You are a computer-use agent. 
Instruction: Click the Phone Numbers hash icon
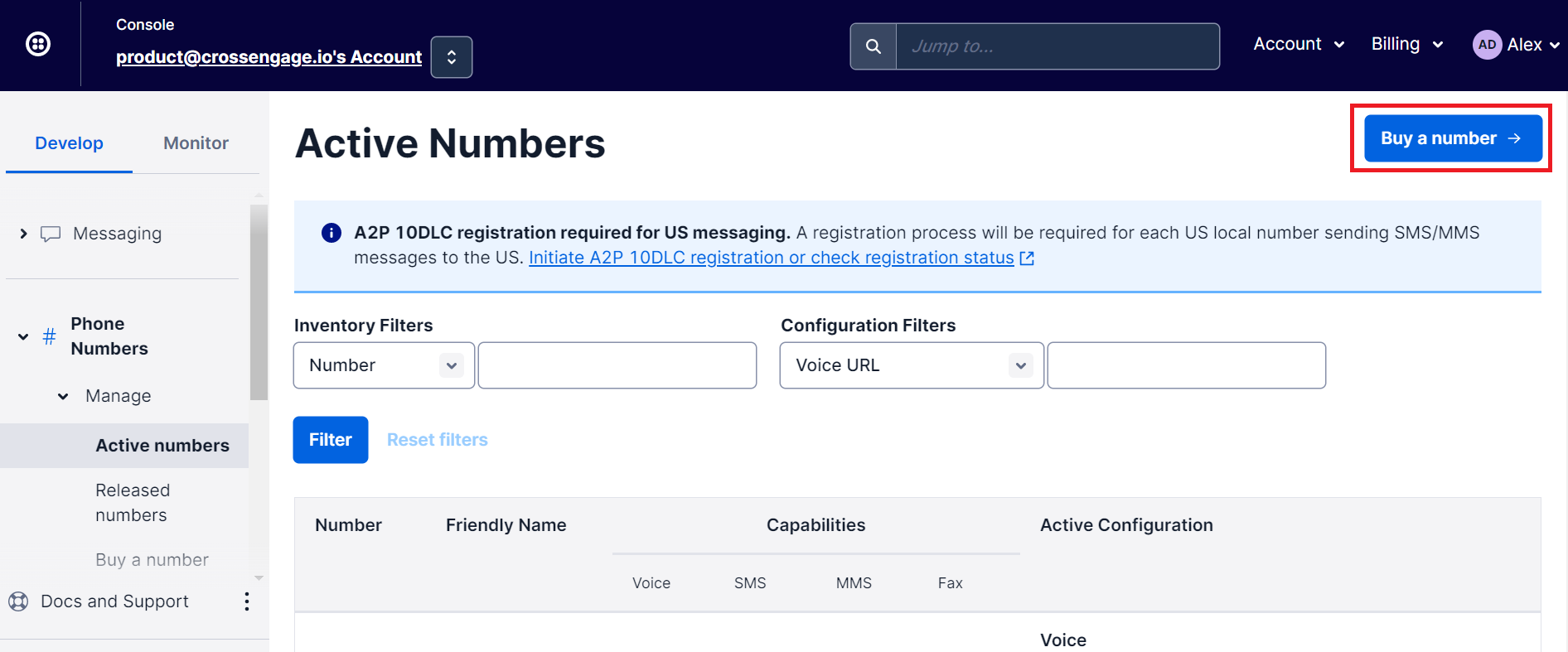pos(50,336)
